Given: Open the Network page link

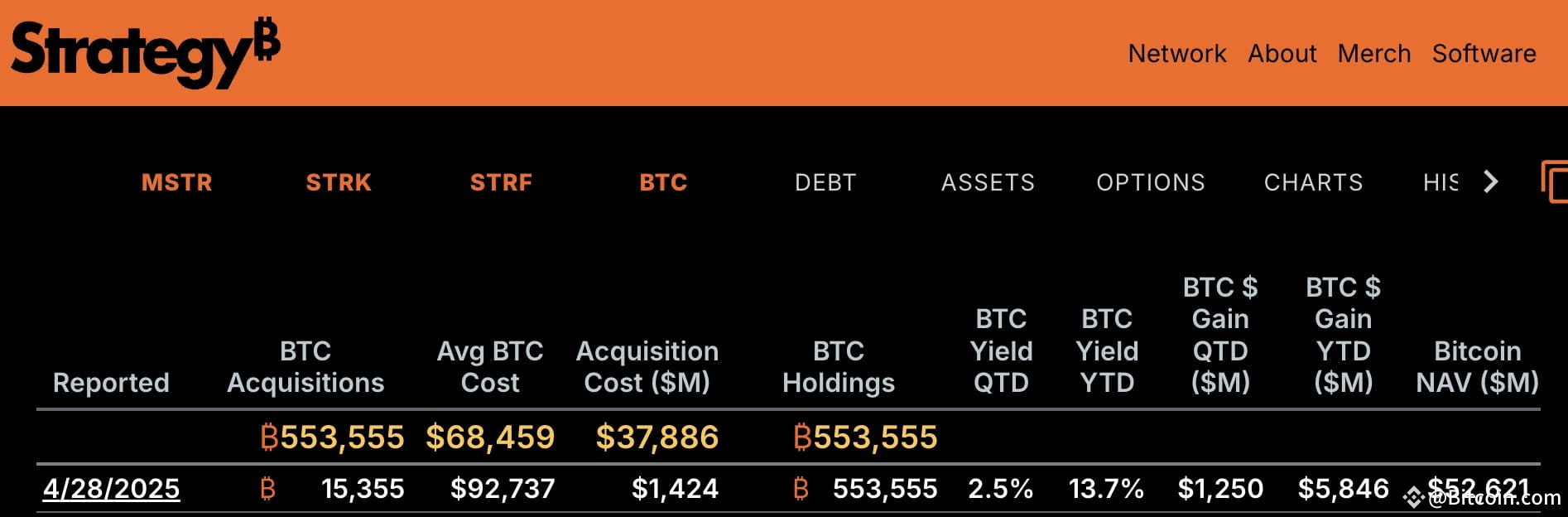Looking at the screenshot, I should click(1176, 54).
